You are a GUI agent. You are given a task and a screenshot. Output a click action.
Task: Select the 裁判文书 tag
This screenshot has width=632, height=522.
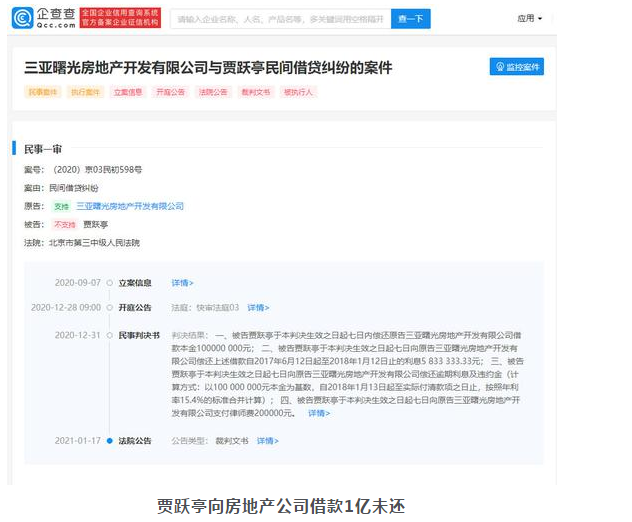[257, 92]
